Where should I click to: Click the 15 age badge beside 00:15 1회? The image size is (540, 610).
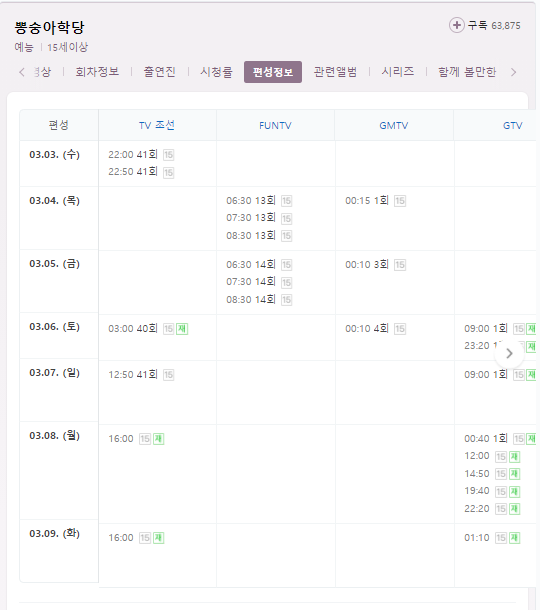[x=400, y=201]
